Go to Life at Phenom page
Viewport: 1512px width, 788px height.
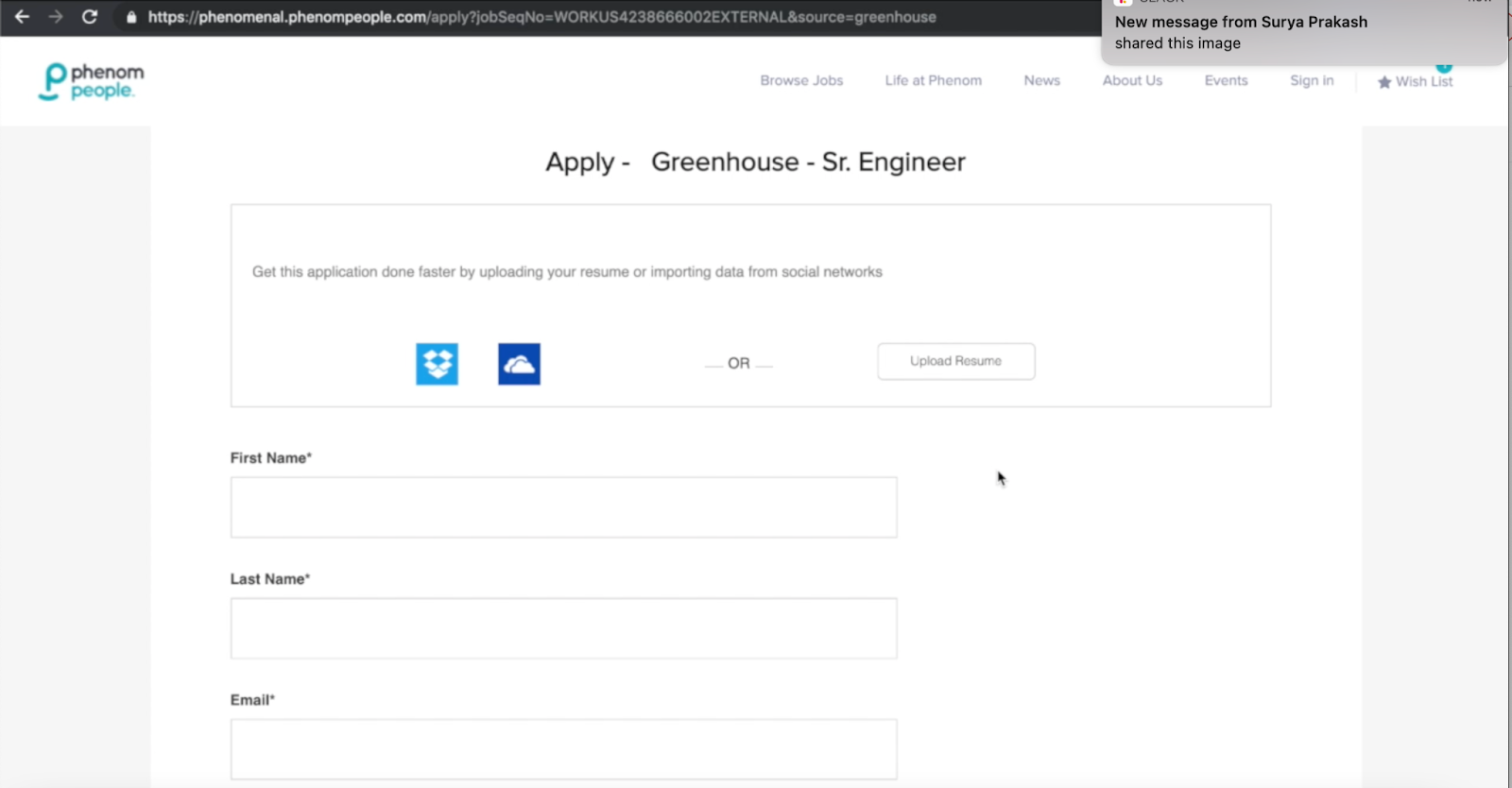(x=934, y=80)
